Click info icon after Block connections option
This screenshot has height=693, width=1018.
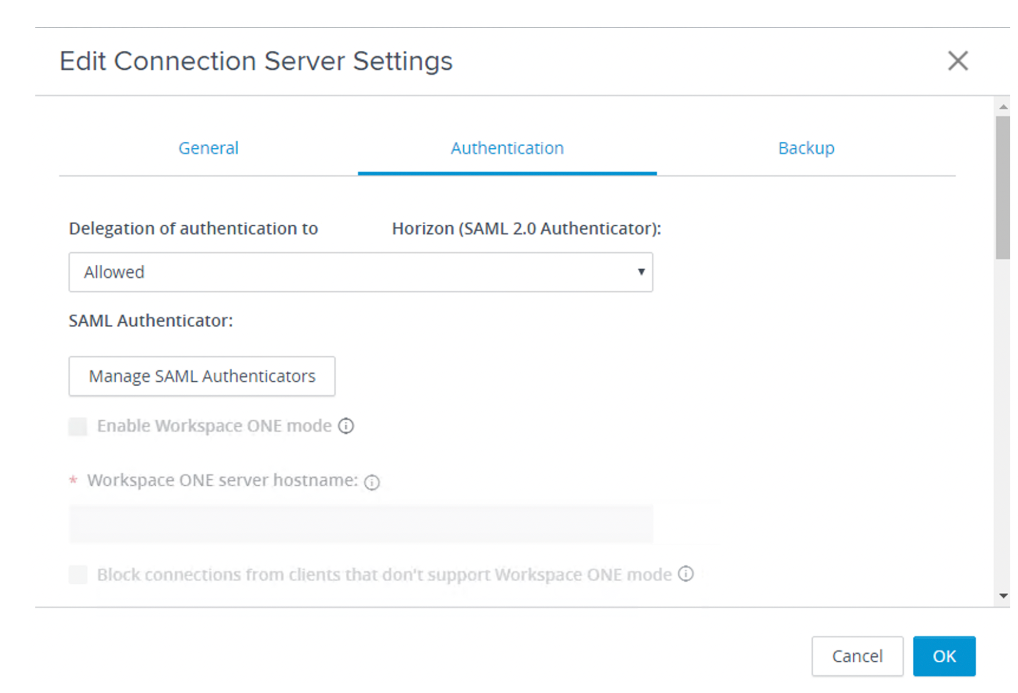click(x=686, y=574)
